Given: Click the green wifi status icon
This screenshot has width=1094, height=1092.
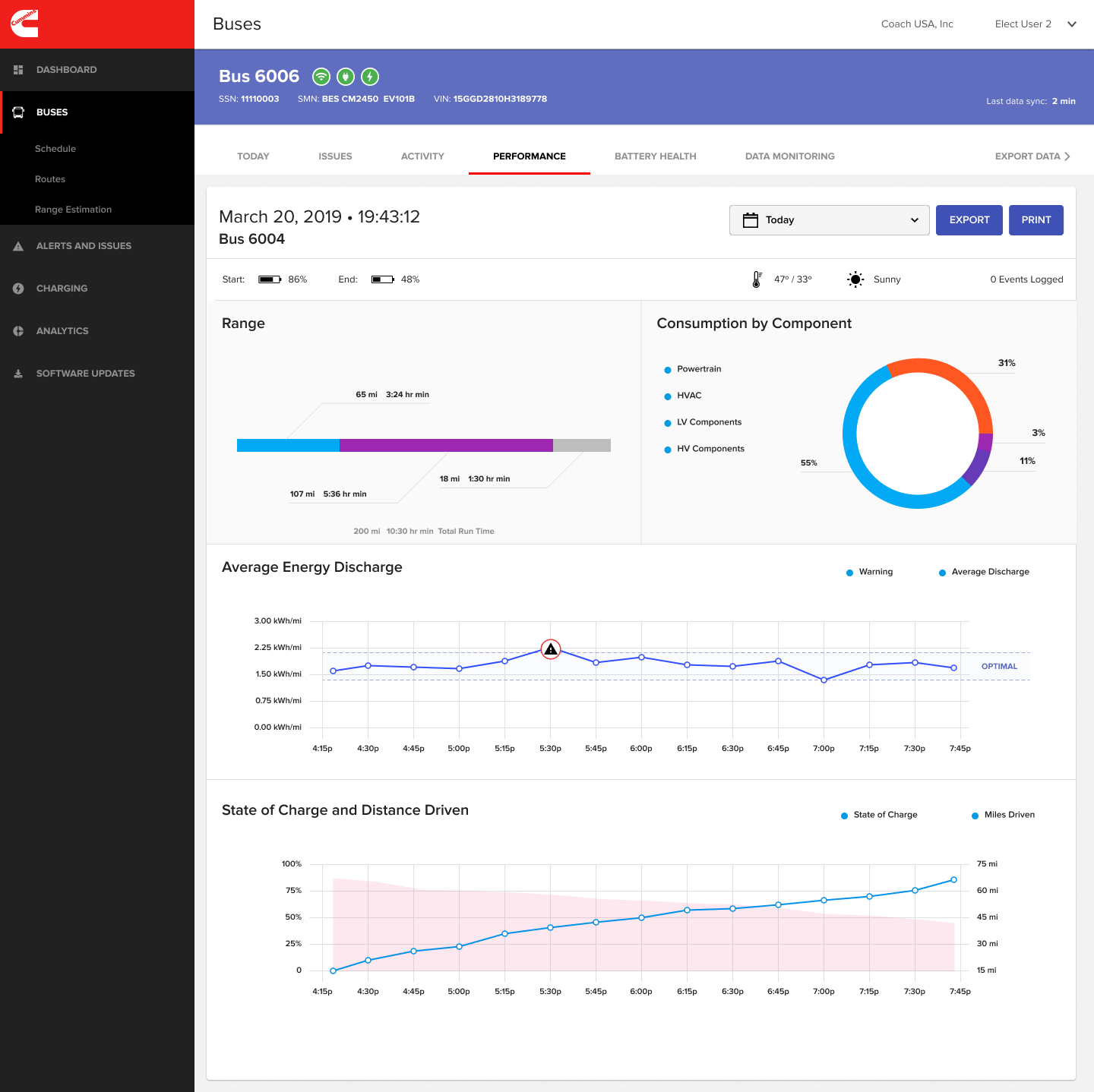Looking at the screenshot, I should (321, 77).
